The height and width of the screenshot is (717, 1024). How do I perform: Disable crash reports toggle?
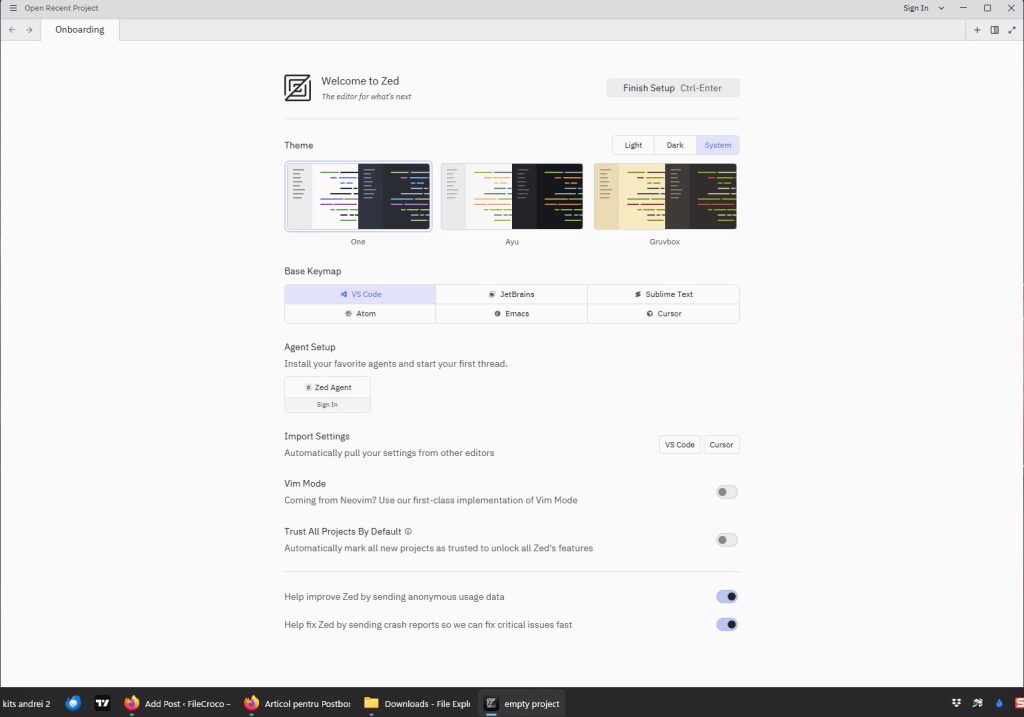click(x=726, y=625)
